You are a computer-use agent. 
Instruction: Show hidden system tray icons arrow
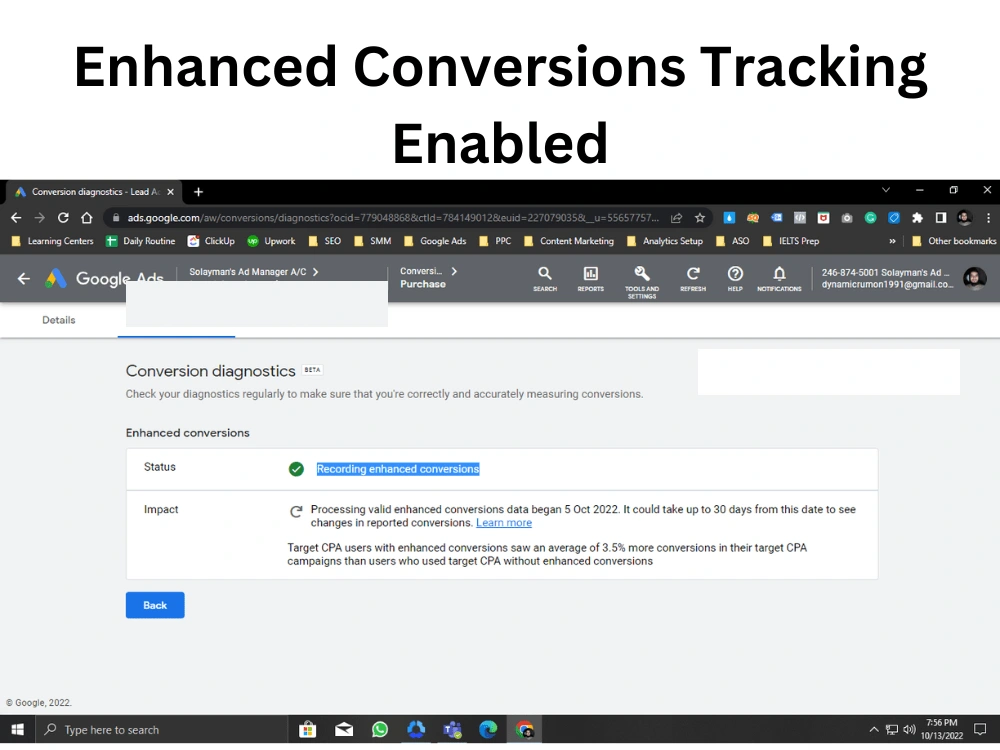tap(874, 730)
